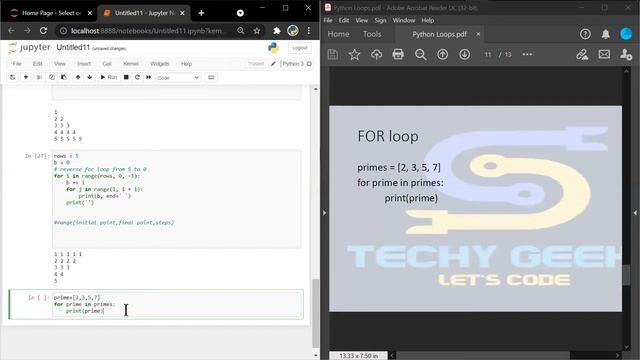Open Acrobat Window menu
640x360 pixels.
[x=404, y=20]
